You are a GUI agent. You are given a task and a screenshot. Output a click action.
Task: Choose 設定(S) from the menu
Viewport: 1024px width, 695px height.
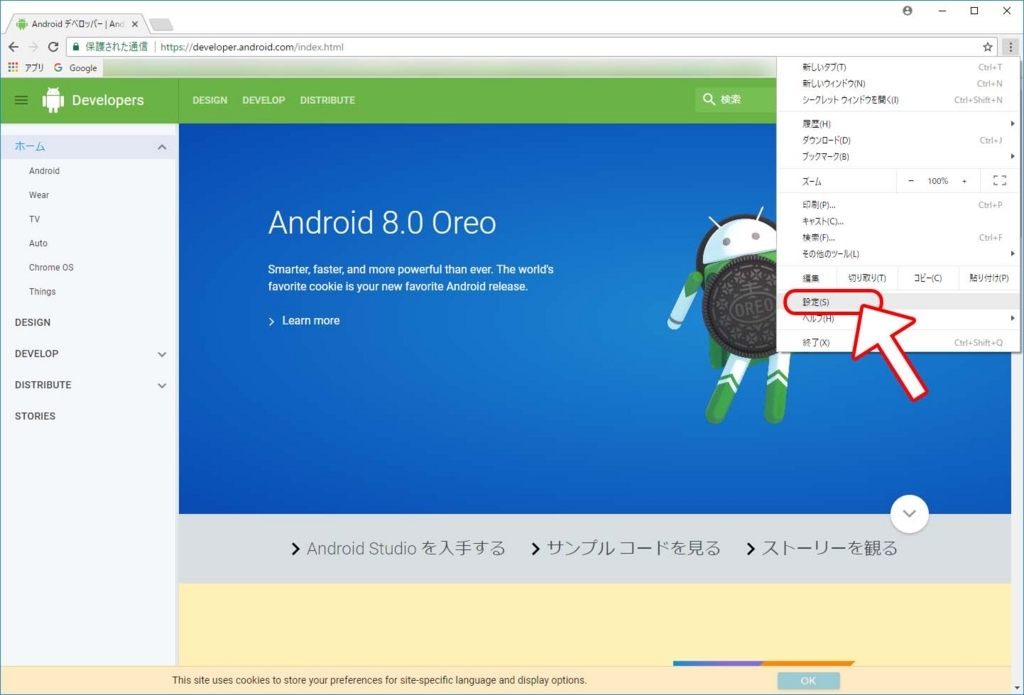tap(899, 302)
